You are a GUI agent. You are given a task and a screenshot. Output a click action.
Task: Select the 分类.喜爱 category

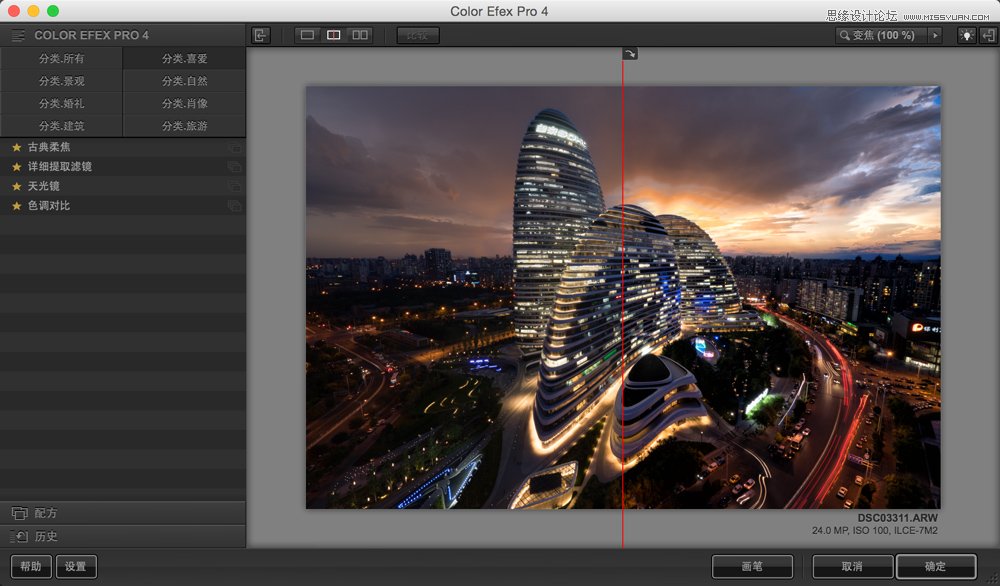pyautogui.click(x=184, y=58)
